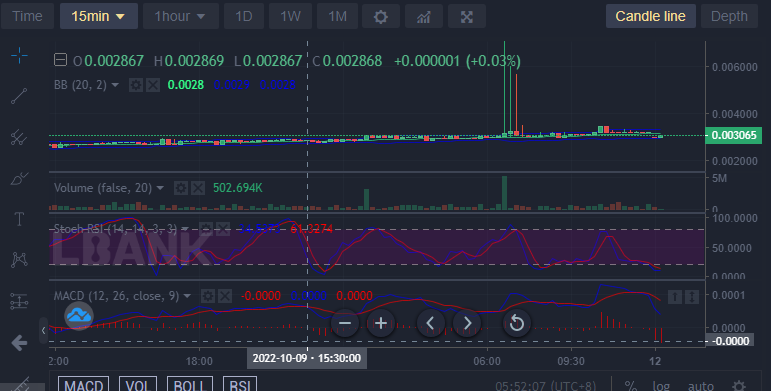The image size is (771, 391).
Task: Click the 0.006000 price axis label
Action: coord(735,67)
